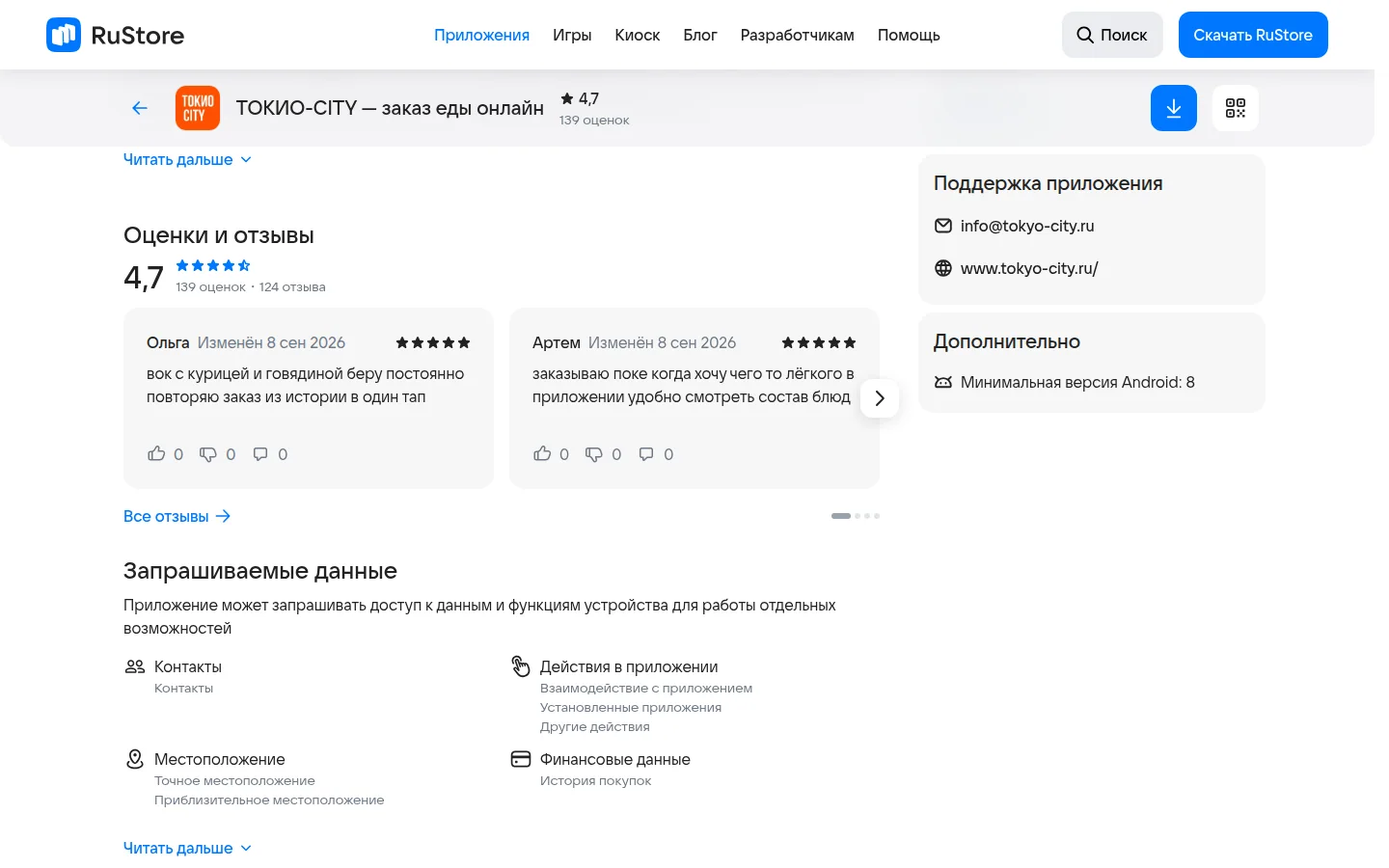Image resolution: width=1389 pixels, height=868 pixels.
Task: Open the Поиск search button
Action: 1112,35
